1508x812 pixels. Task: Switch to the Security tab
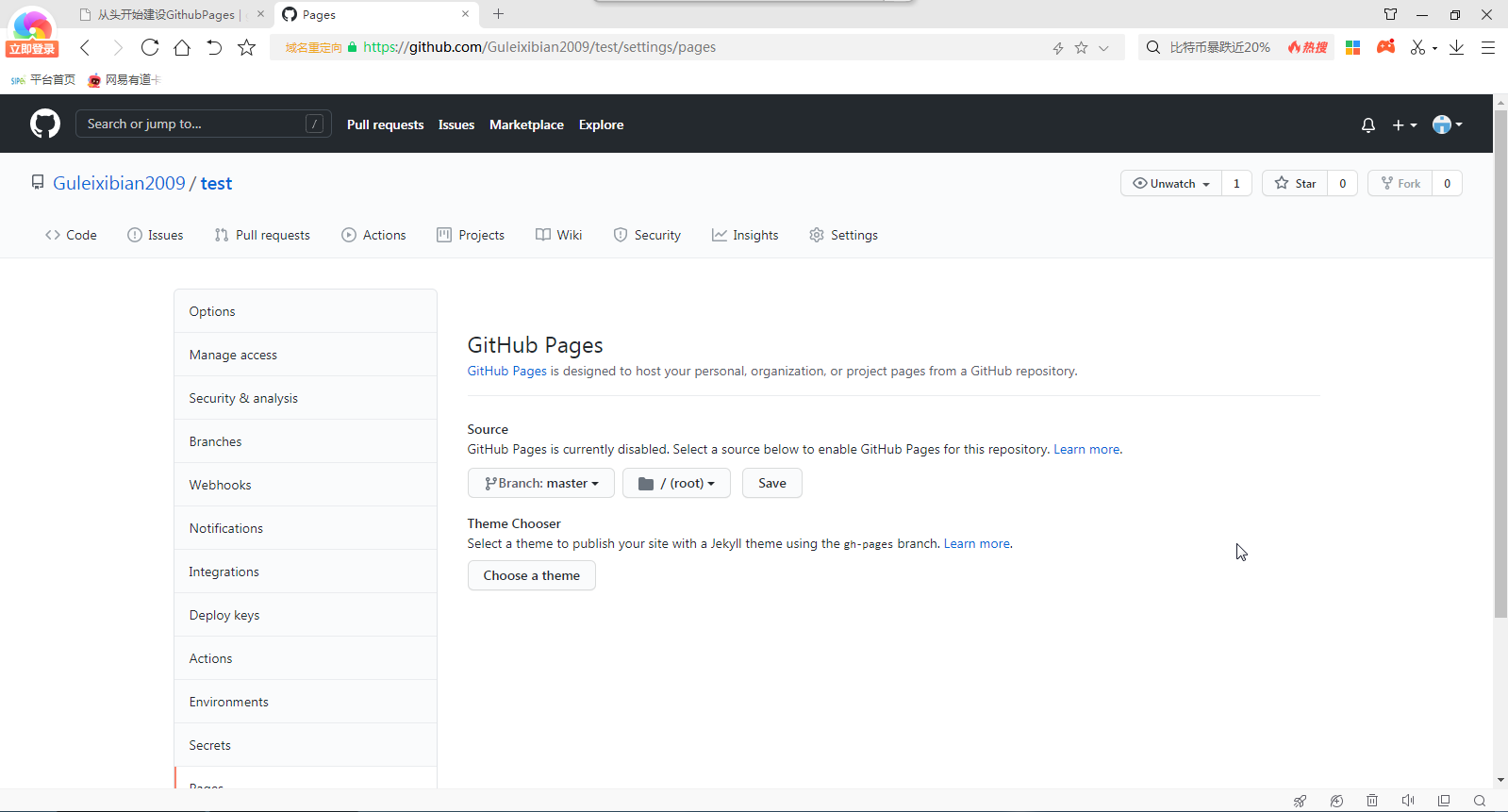point(647,235)
